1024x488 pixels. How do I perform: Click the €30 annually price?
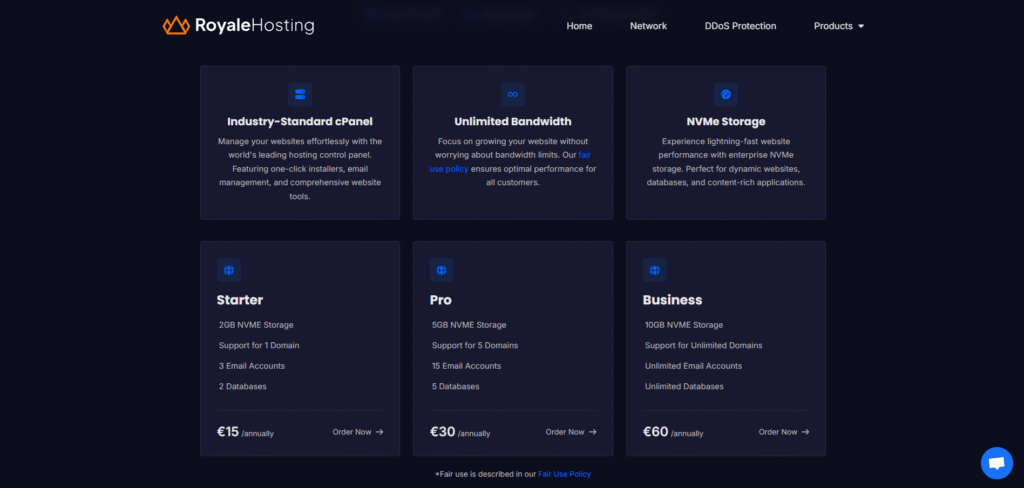(460, 432)
